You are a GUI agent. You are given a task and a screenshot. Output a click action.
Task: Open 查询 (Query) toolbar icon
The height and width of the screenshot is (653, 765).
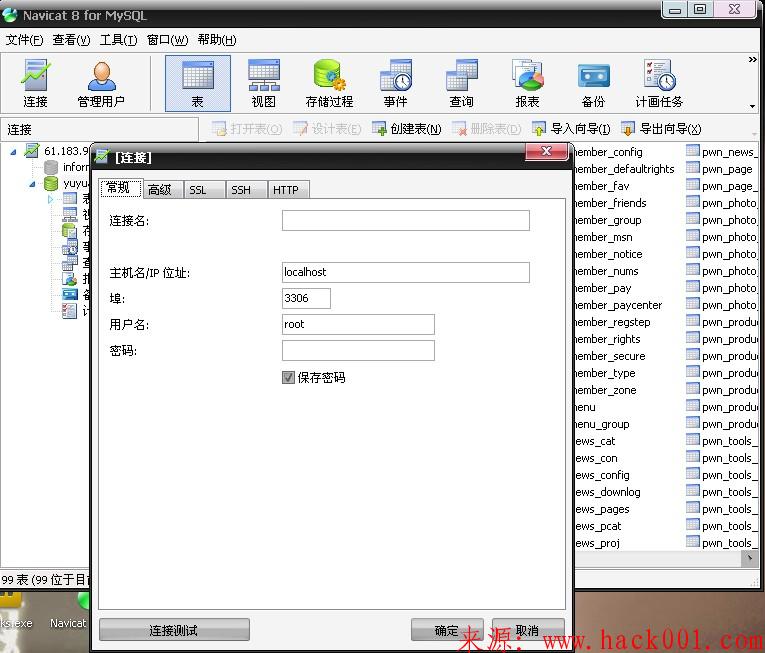(462, 83)
